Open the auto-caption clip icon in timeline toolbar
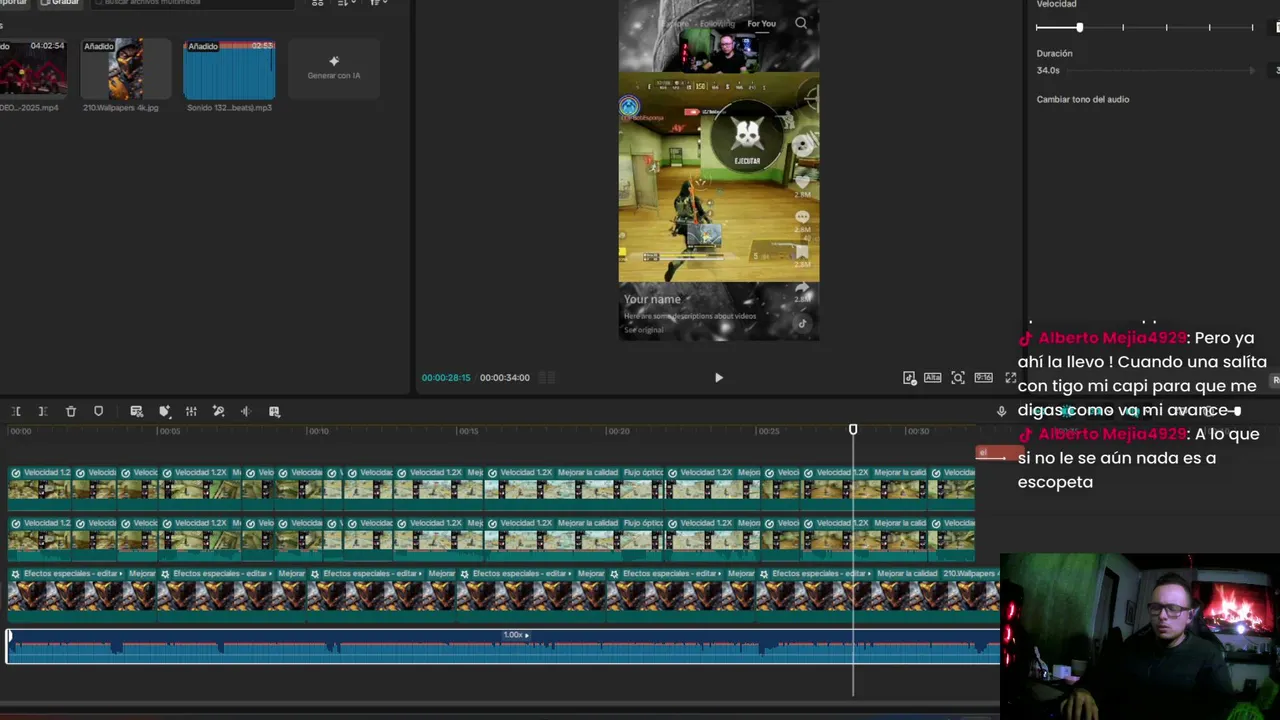The width and height of the screenshot is (1280, 720). coord(137,411)
